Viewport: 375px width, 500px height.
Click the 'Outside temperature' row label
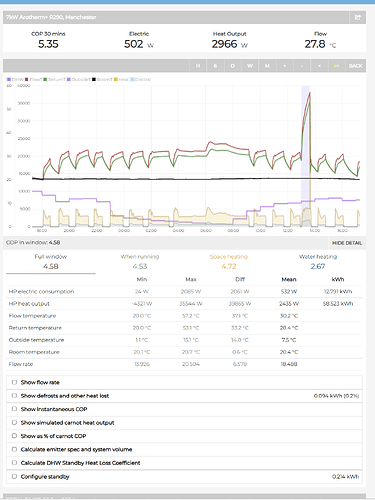[36, 340]
